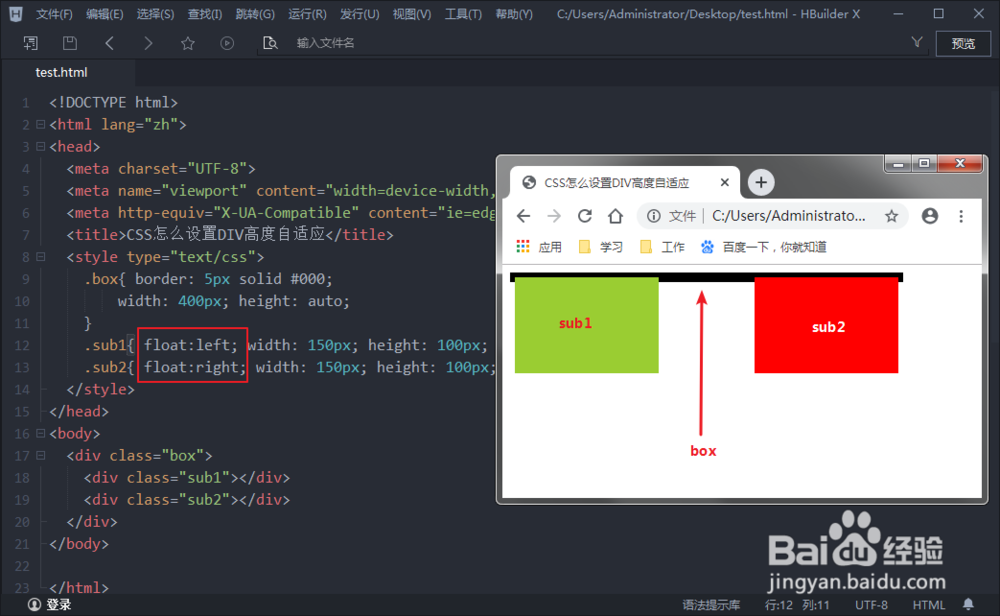Collapse the body element fold at line 16
Viewport: 1000px width, 616px height.
(x=40, y=433)
